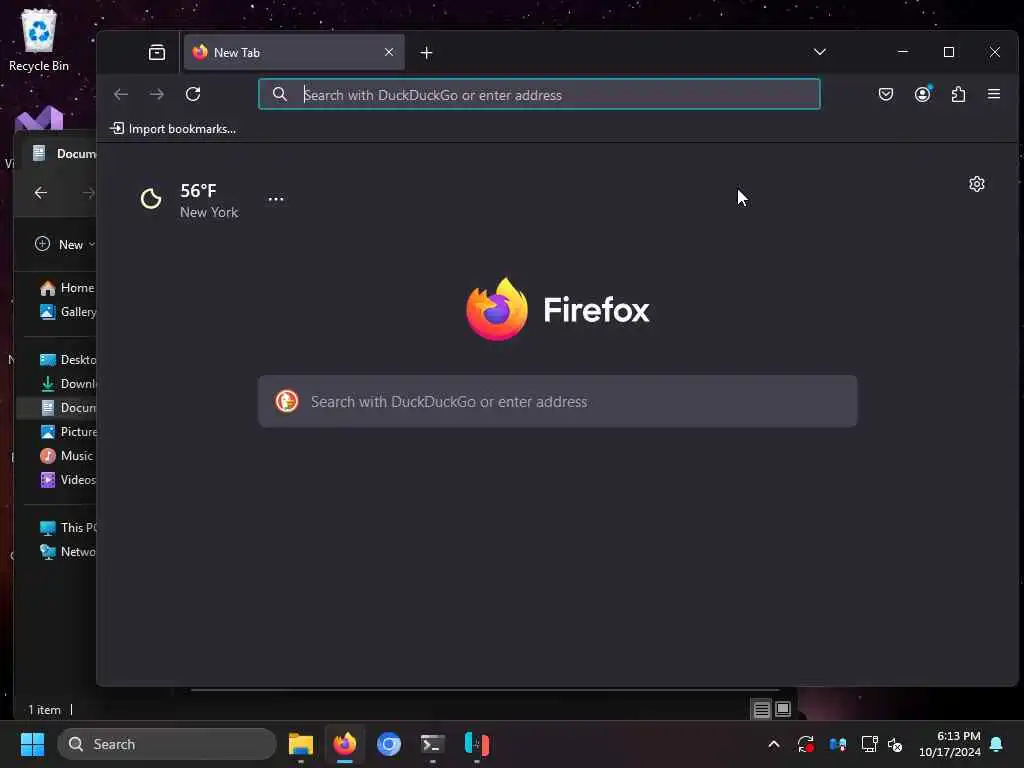Click Import bookmarks… link
Image resolution: width=1024 pixels, height=768 pixels.
pos(173,129)
